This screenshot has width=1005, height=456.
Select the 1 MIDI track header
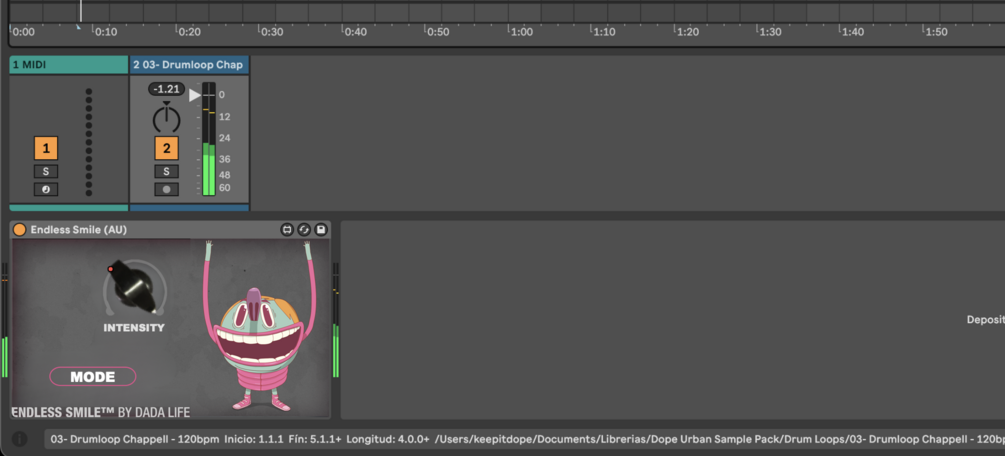69,65
